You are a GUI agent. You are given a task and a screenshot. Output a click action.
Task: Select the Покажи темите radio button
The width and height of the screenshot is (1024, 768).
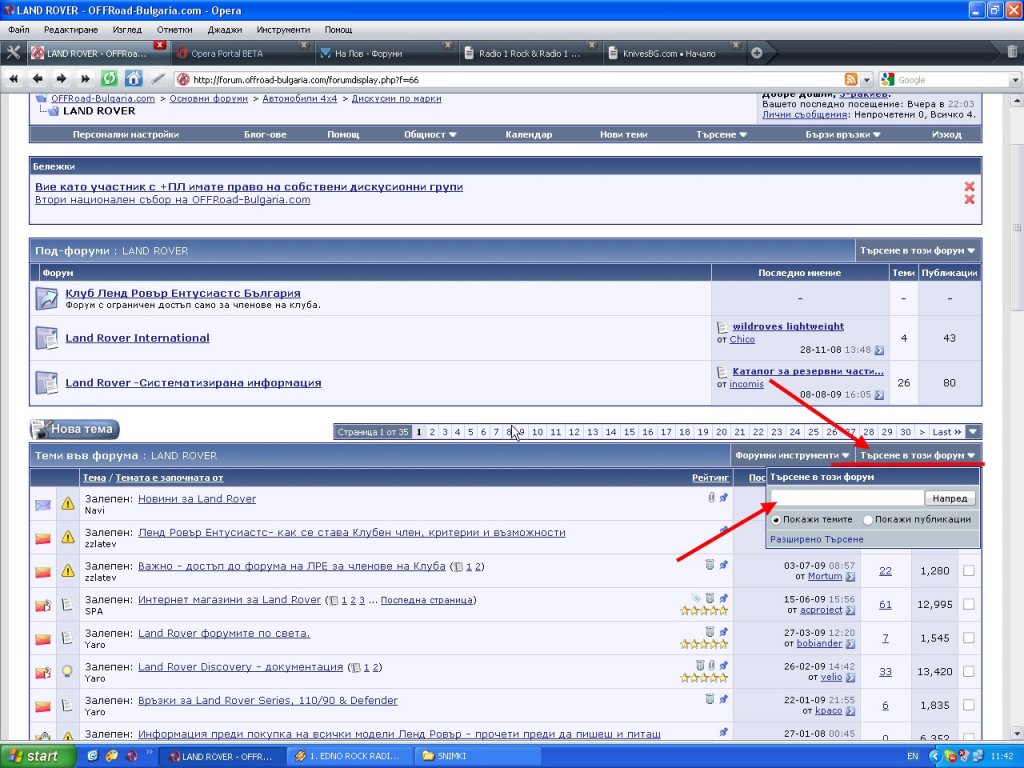pyautogui.click(x=776, y=519)
